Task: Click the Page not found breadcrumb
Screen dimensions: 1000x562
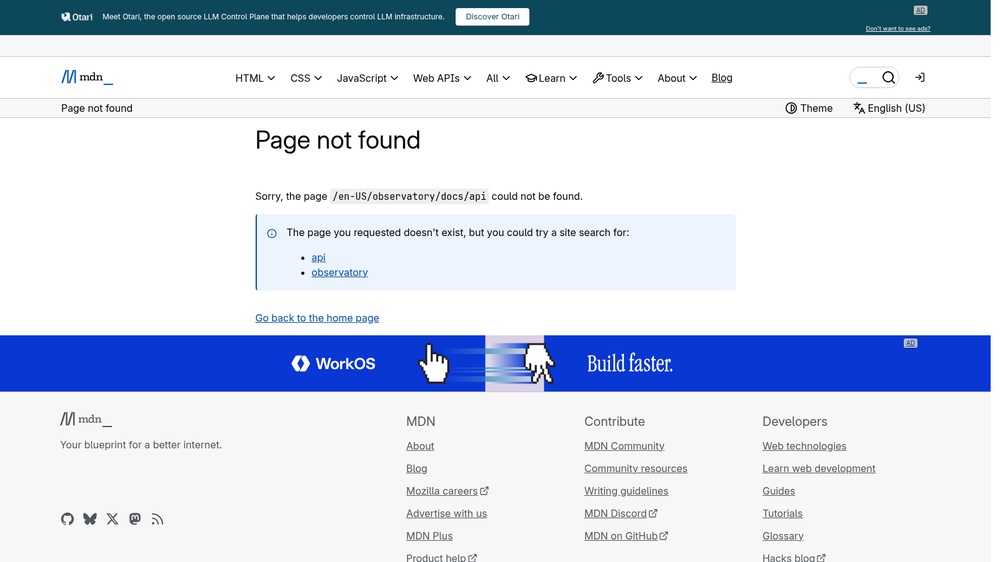Action: tap(97, 108)
